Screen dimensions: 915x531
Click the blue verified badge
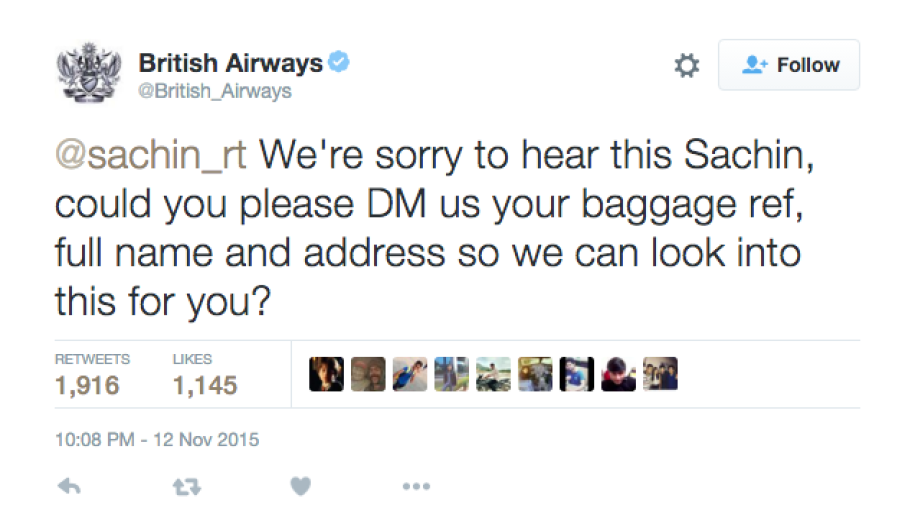point(338,62)
